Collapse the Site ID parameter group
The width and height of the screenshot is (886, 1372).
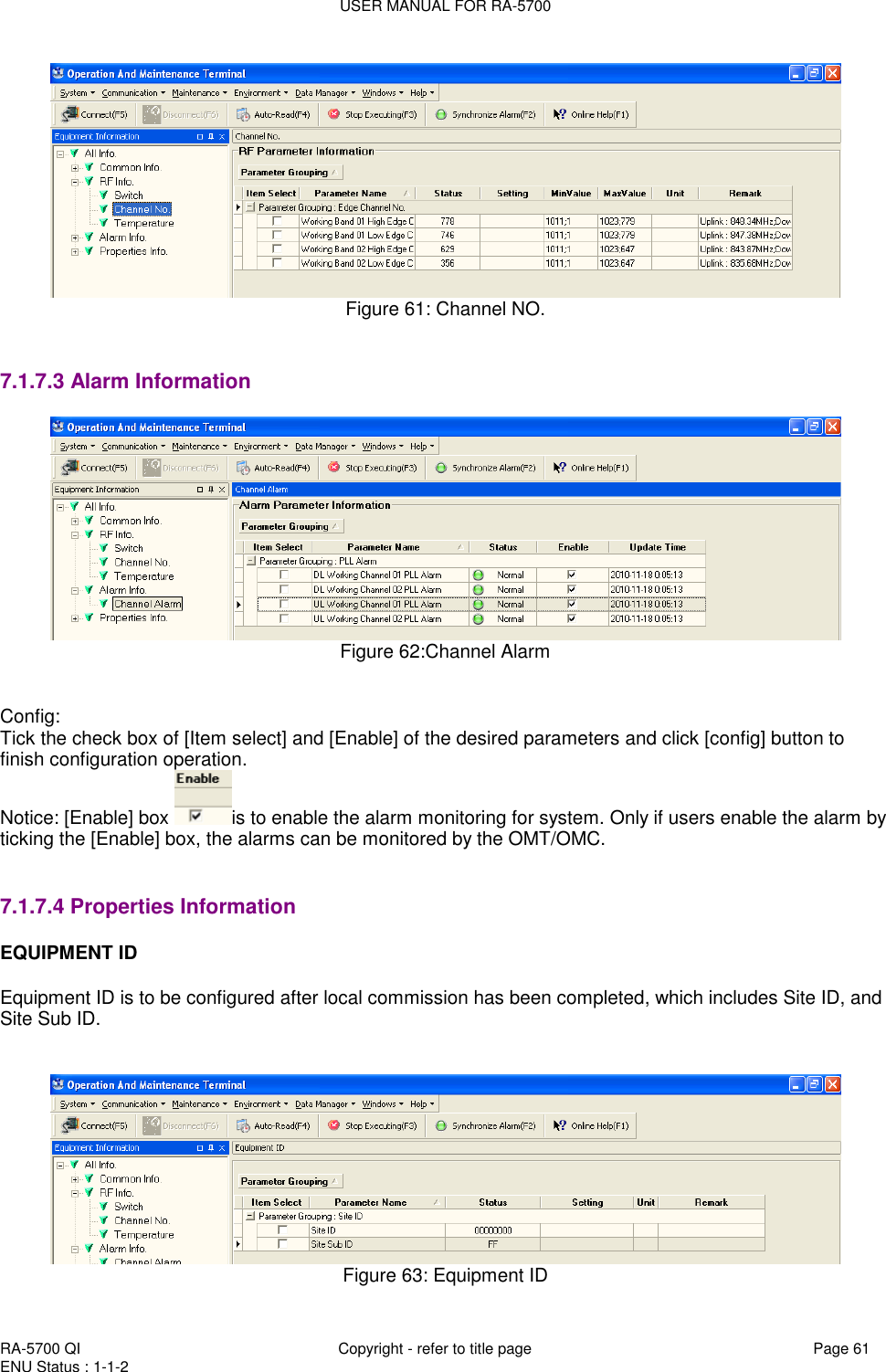click(x=250, y=1217)
